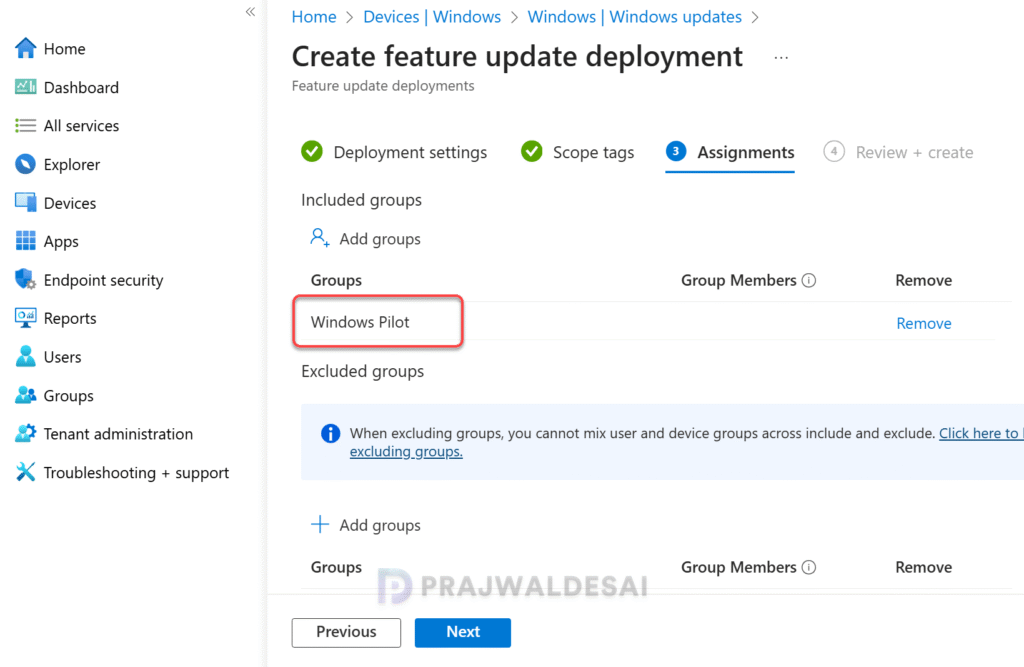Image resolution: width=1024 pixels, height=667 pixels.
Task: Click the Next button
Action: point(463,632)
